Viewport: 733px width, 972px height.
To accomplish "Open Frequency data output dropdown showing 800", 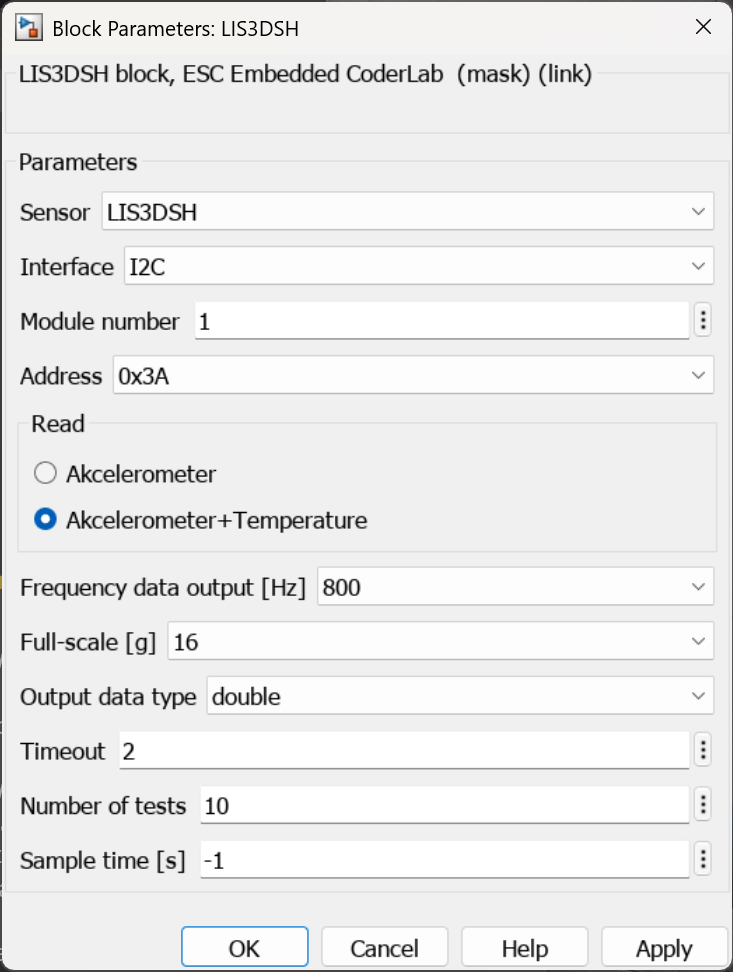I will [516, 586].
